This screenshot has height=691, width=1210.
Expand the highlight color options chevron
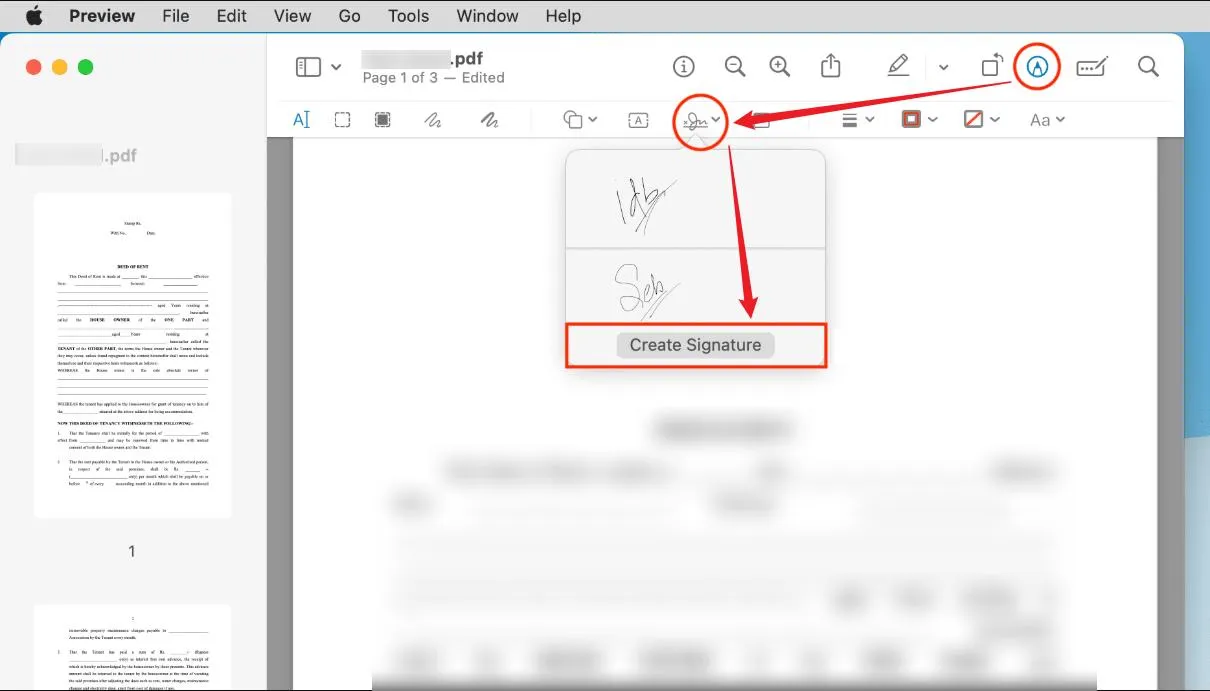pos(943,67)
